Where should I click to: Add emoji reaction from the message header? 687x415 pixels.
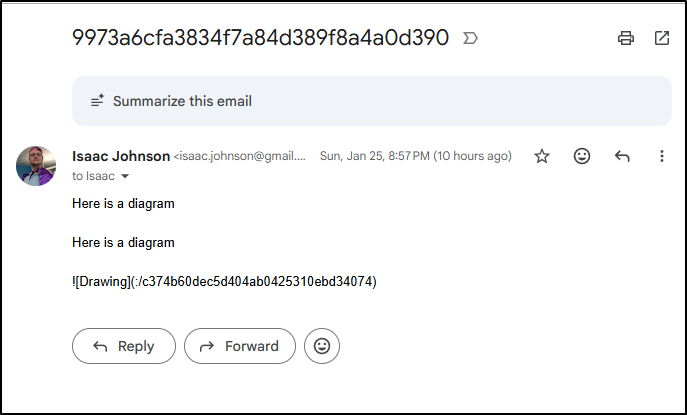(x=582, y=156)
